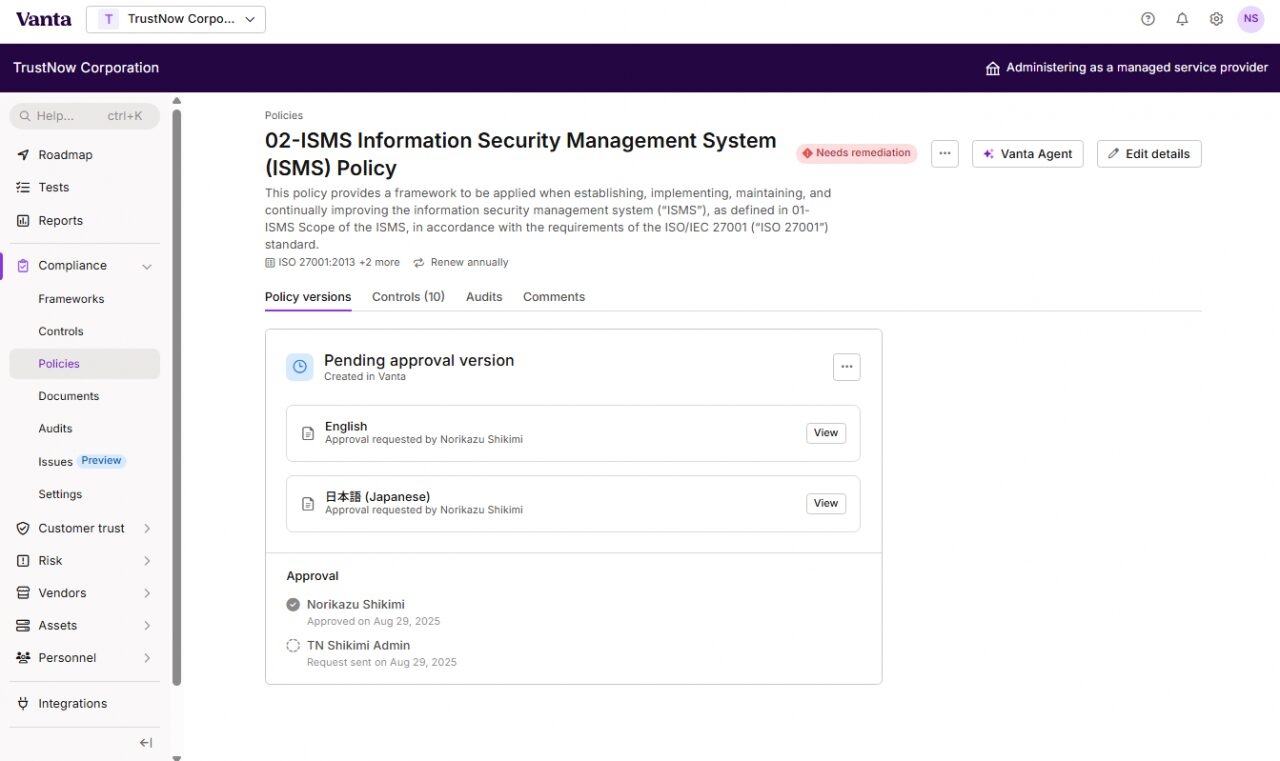Click the sidebar vertical scrollbar
Viewport: 1280px width, 761px height.
(177, 396)
